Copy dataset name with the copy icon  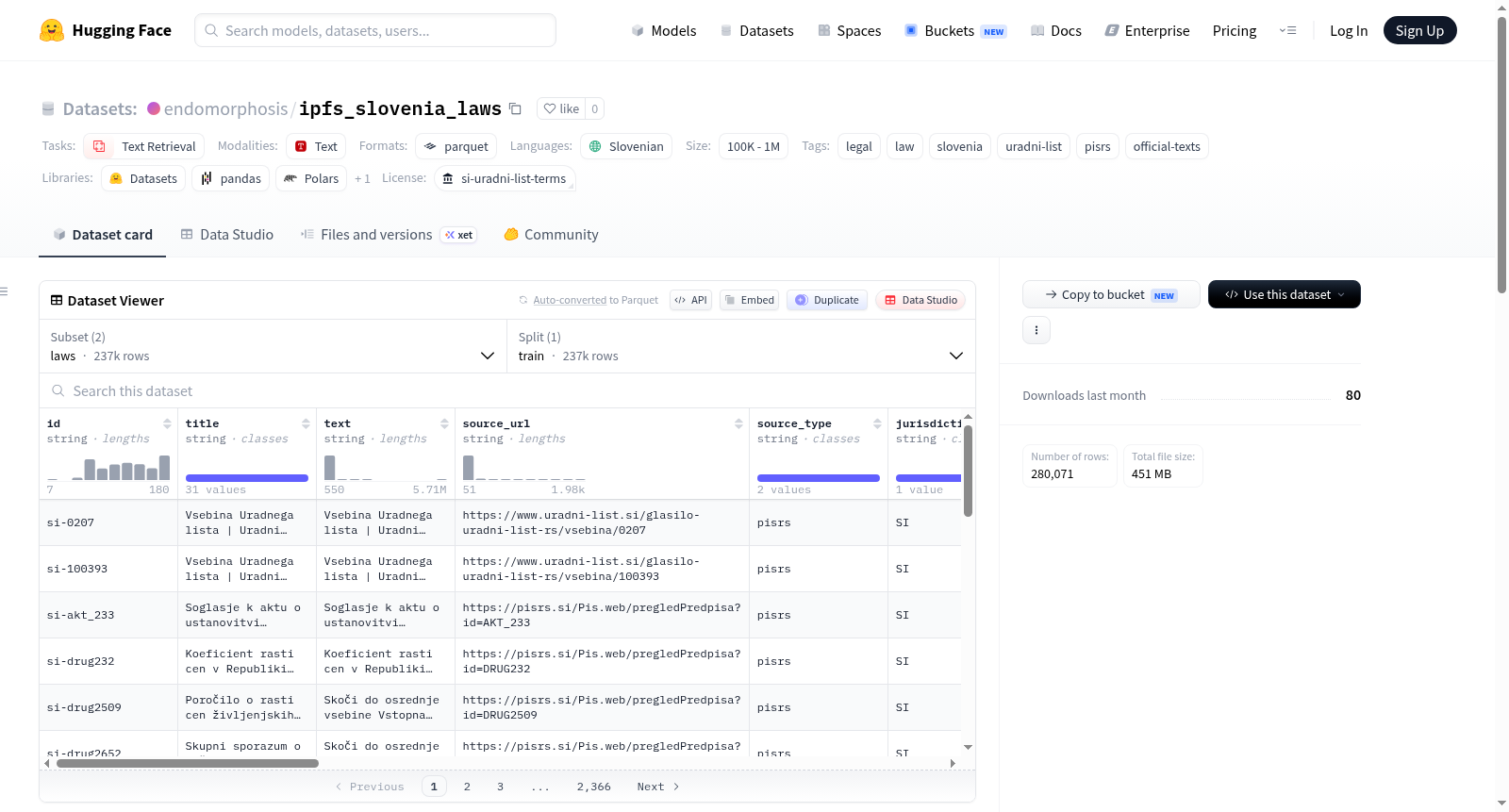515,108
